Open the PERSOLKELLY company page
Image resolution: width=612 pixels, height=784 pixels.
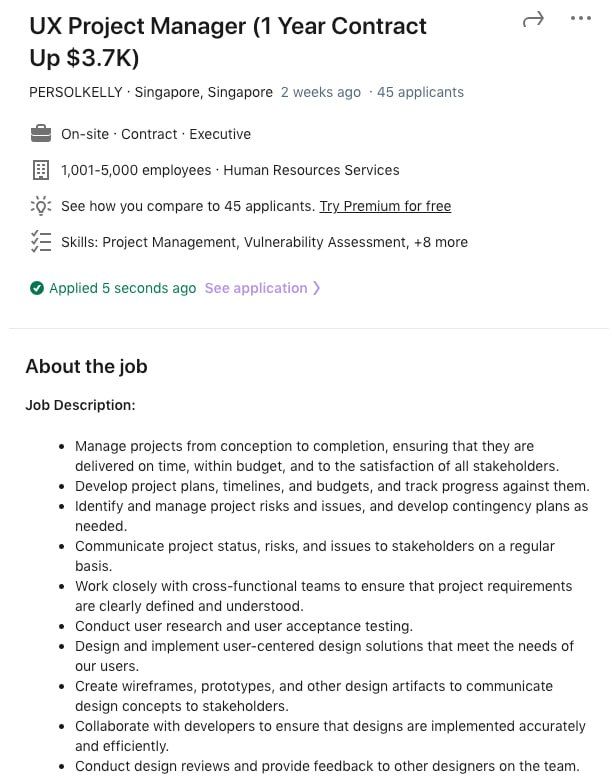[76, 92]
